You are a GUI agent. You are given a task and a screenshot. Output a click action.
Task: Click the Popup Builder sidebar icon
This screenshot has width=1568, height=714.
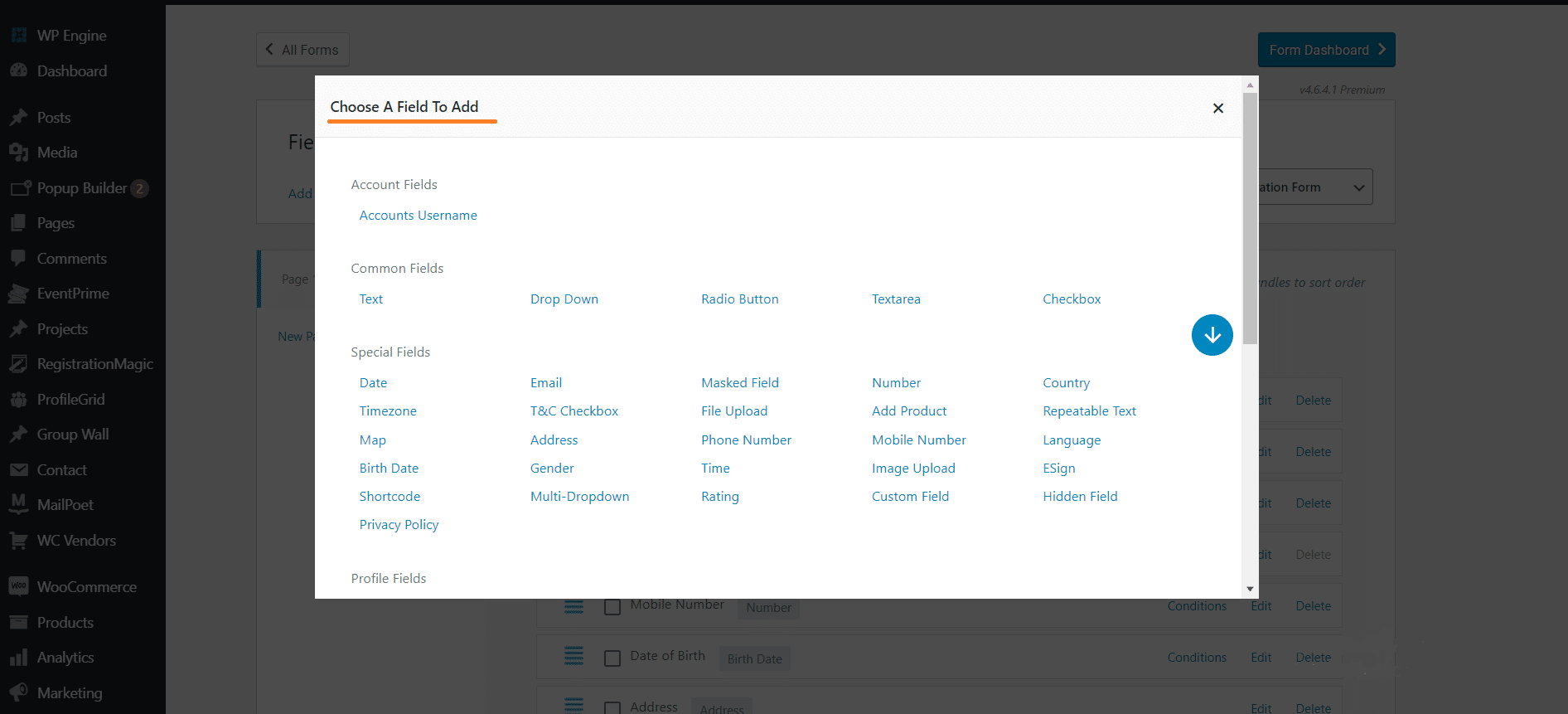coord(18,188)
